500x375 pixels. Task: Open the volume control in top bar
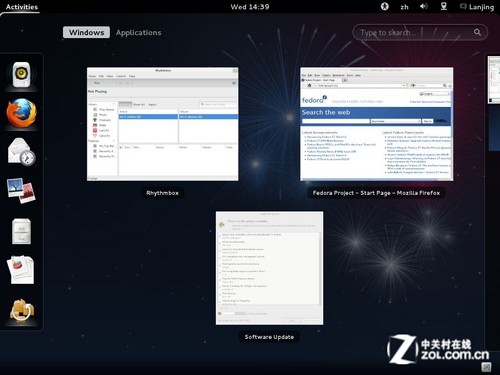424,6
